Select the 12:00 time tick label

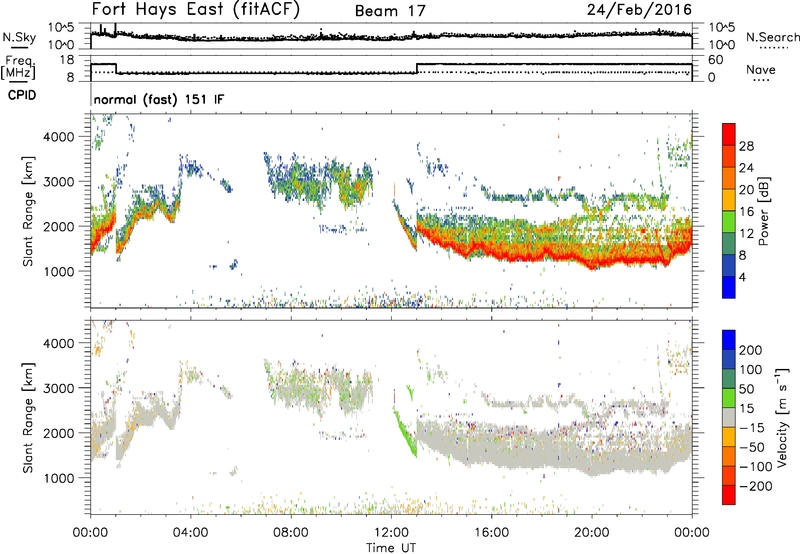tap(391, 533)
